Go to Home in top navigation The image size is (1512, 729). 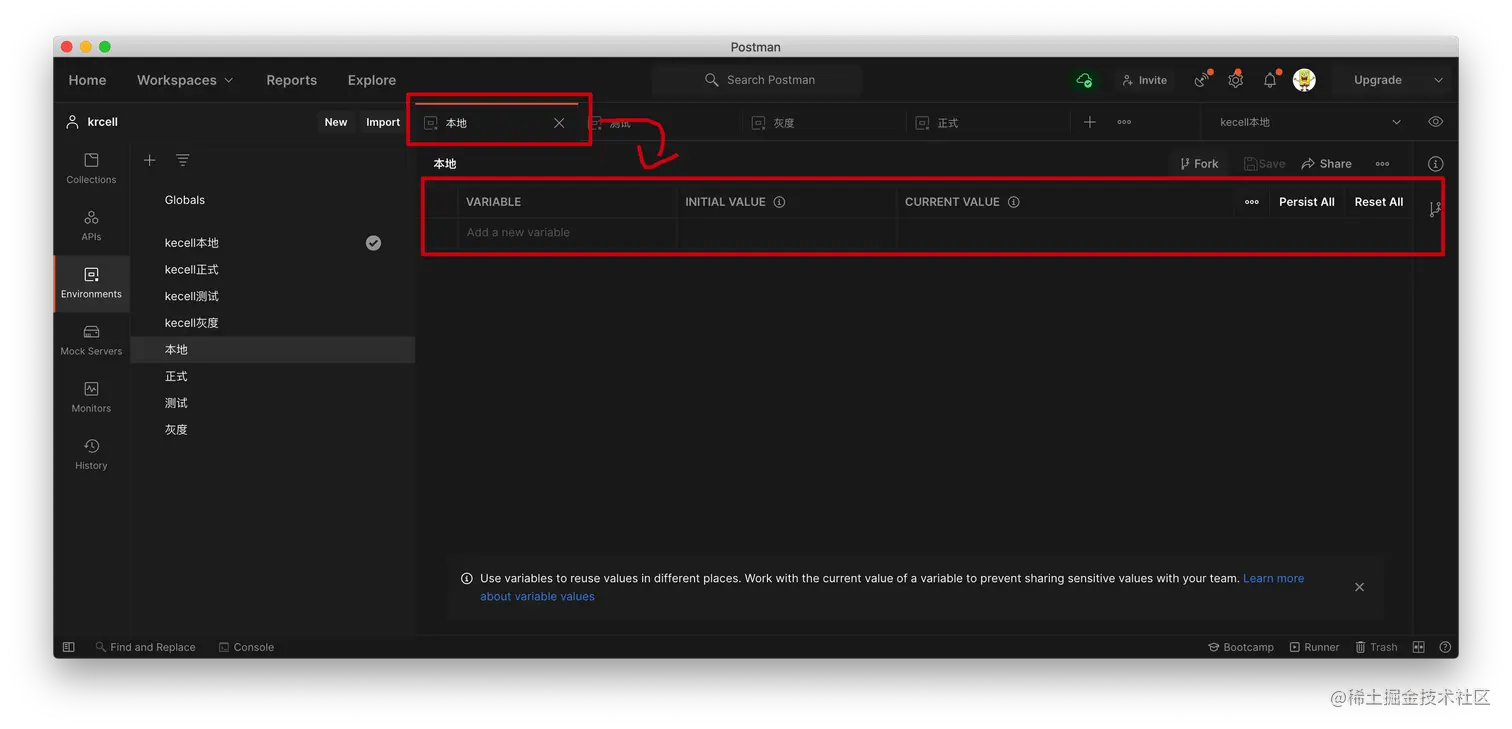point(87,80)
